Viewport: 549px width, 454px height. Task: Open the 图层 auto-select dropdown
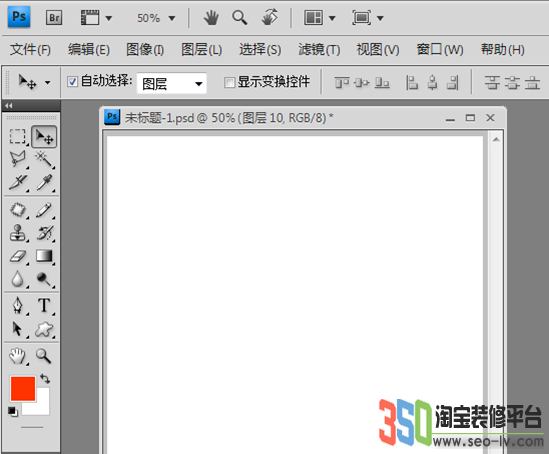[x=172, y=84]
